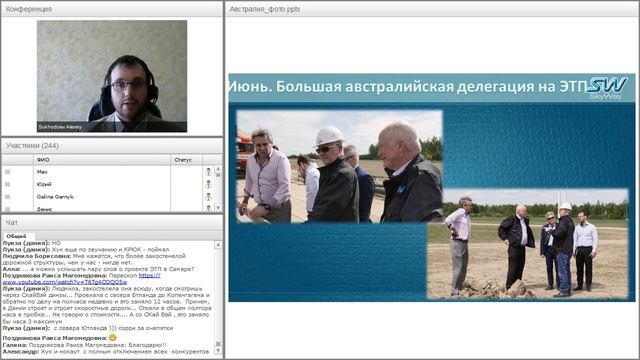The image size is (640, 360).
Task: Toggle the gray square marker beside Юрий
Action: click(x=7, y=184)
